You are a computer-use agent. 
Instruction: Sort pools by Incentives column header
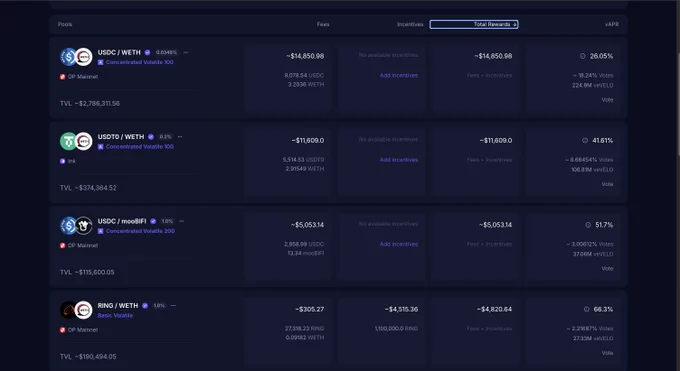pyautogui.click(x=410, y=24)
